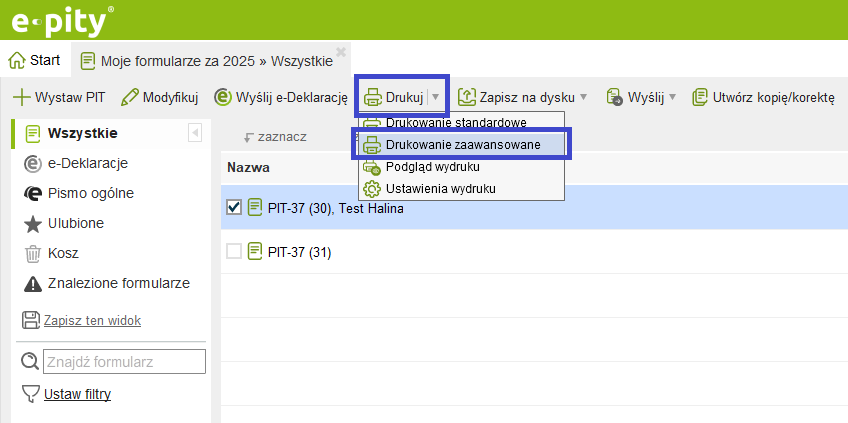This screenshot has width=848, height=423.
Task: Click the Znajdź formularz search field
Action: point(125,361)
